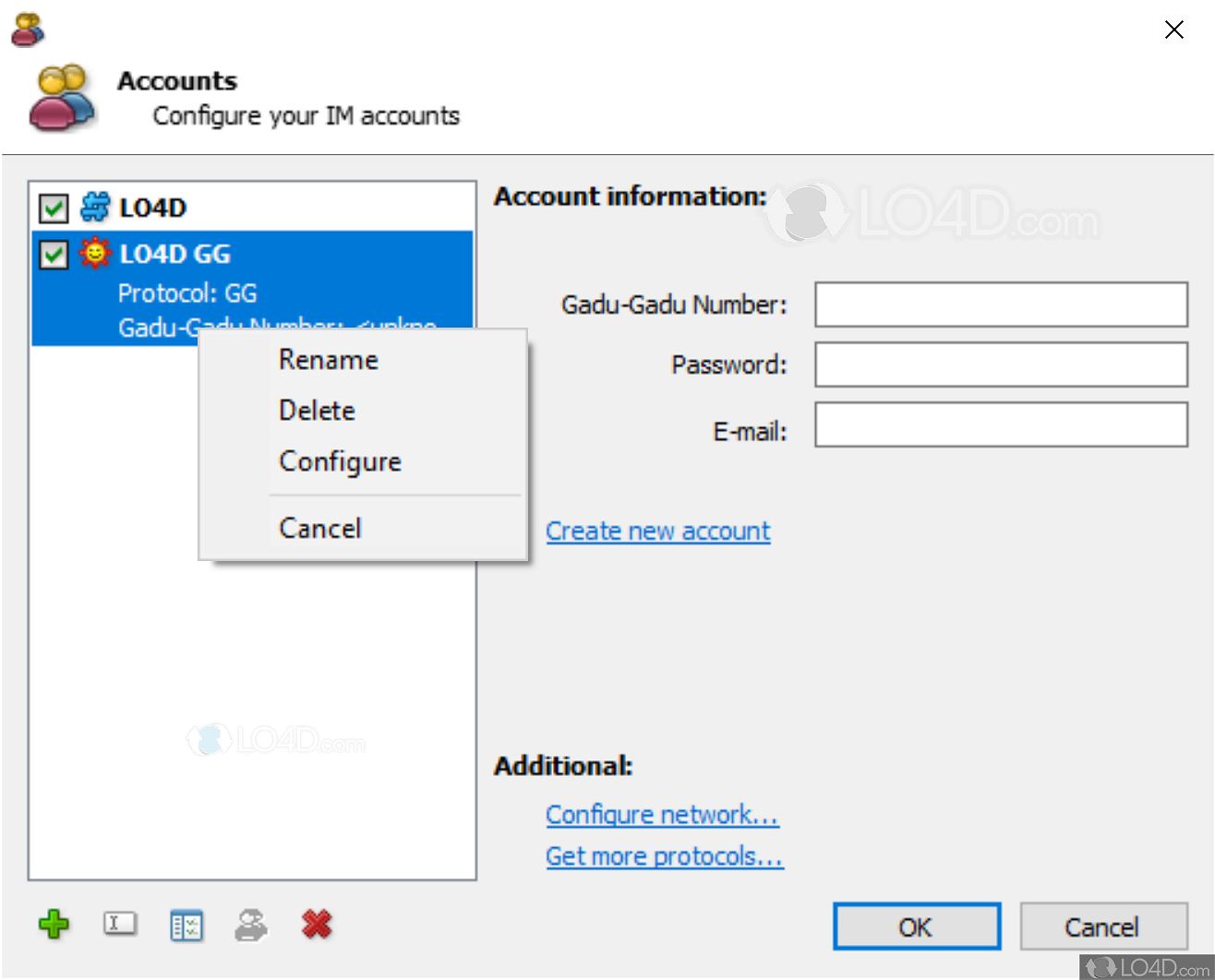Focus the Gadu-Gadu Number input field
The height and width of the screenshot is (980, 1215).
click(1001, 305)
